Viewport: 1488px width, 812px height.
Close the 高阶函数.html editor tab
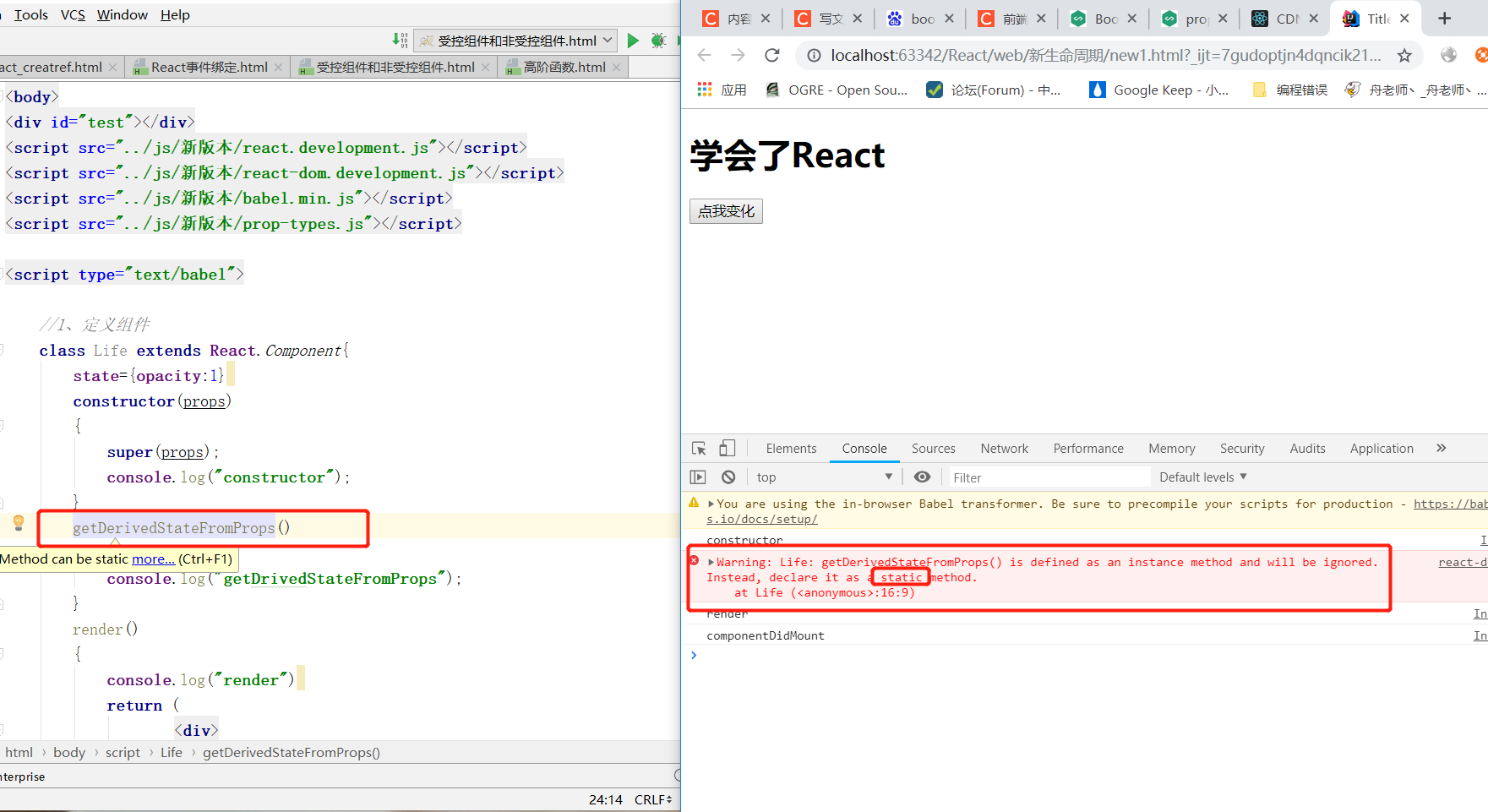click(617, 68)
